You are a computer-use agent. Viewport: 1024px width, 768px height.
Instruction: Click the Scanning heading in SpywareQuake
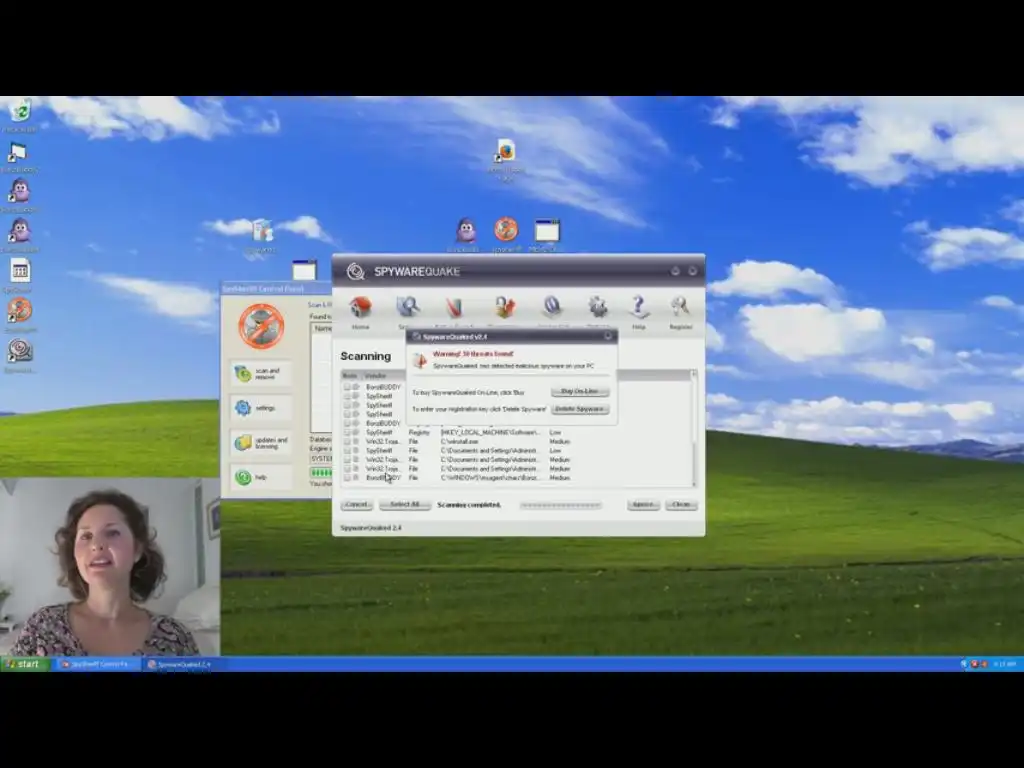[366, 356]
